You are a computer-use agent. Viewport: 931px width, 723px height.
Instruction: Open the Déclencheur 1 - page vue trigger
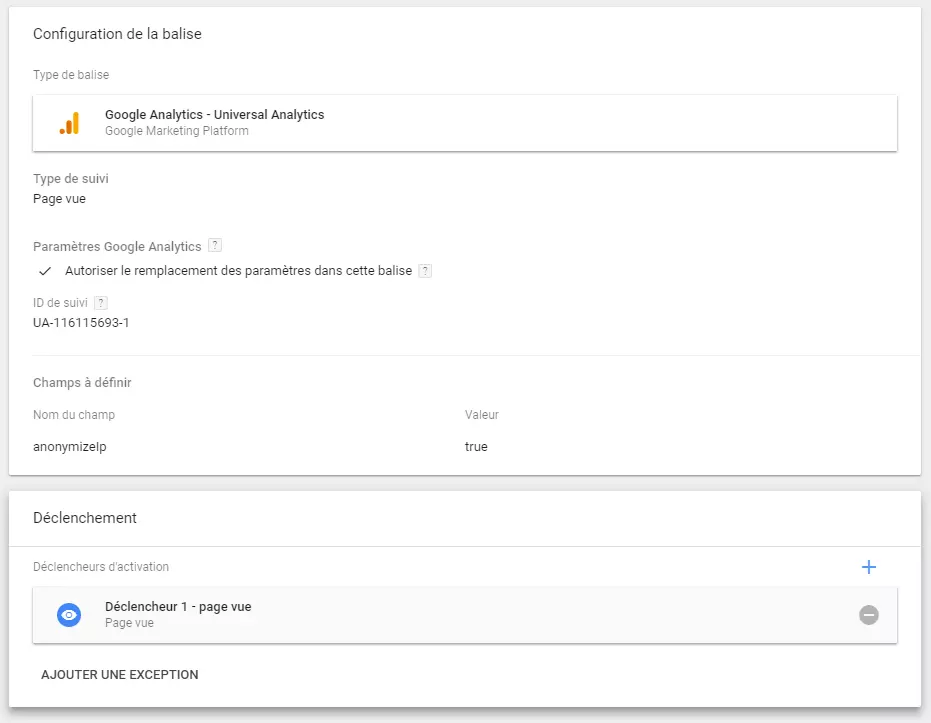465,615
